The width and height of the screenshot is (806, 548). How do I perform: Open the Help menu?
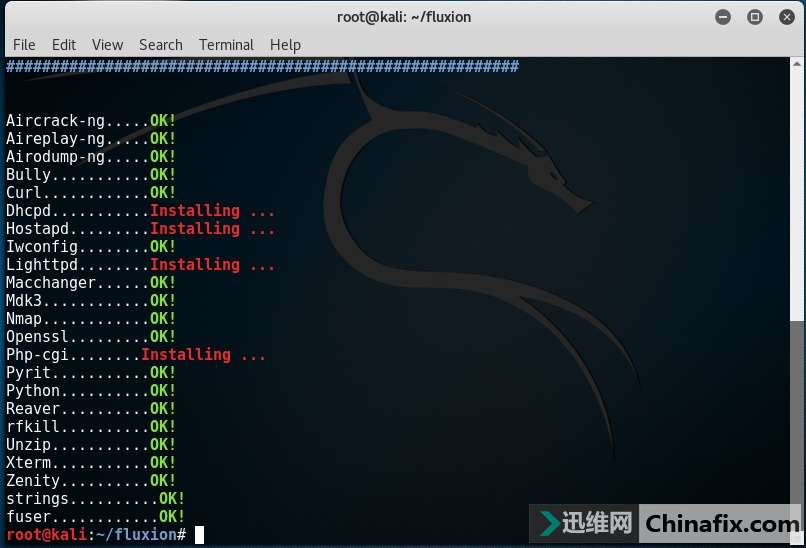[x=285, y=45]
